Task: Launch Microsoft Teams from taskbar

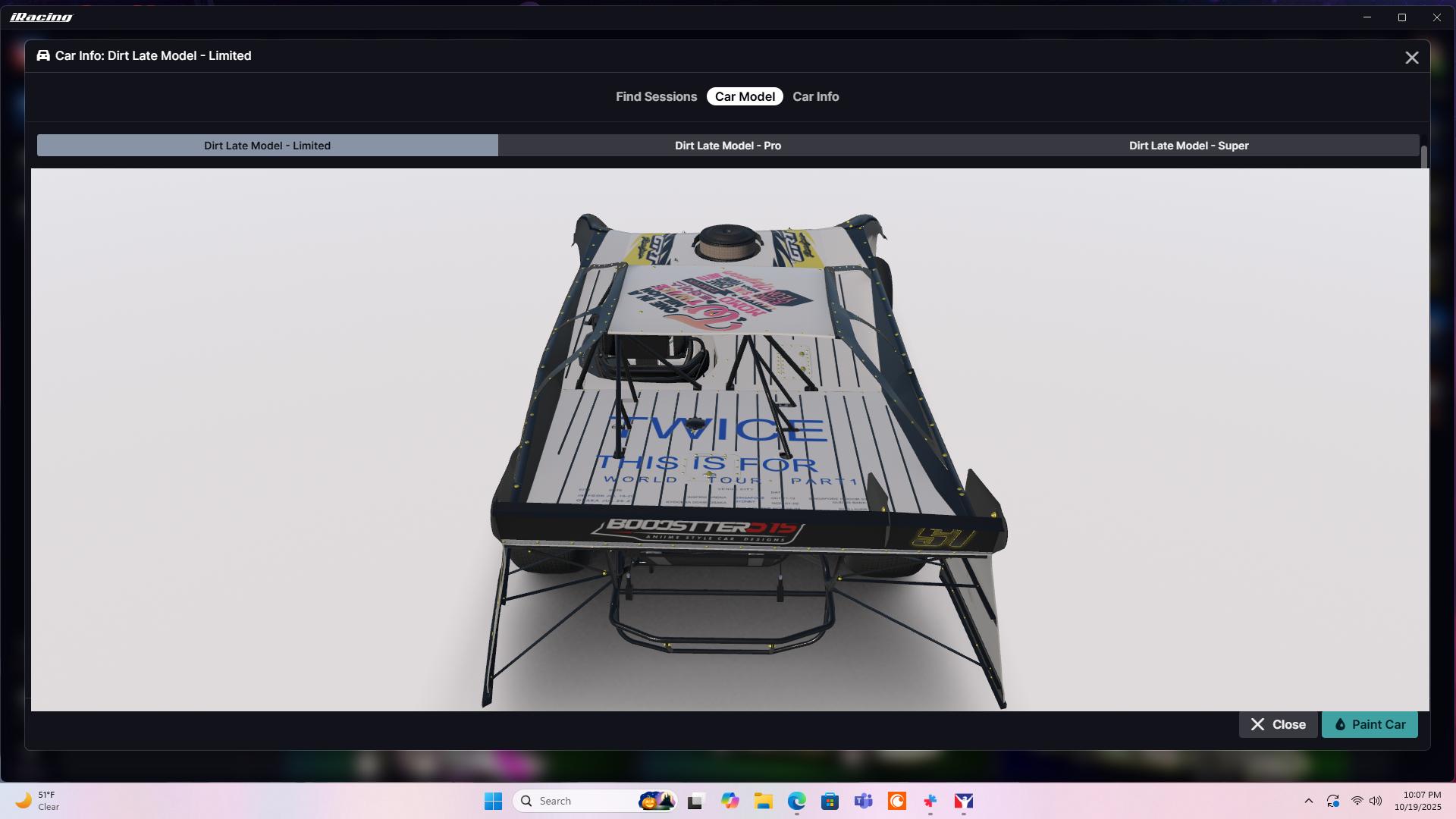Action: tap(863, 801)
